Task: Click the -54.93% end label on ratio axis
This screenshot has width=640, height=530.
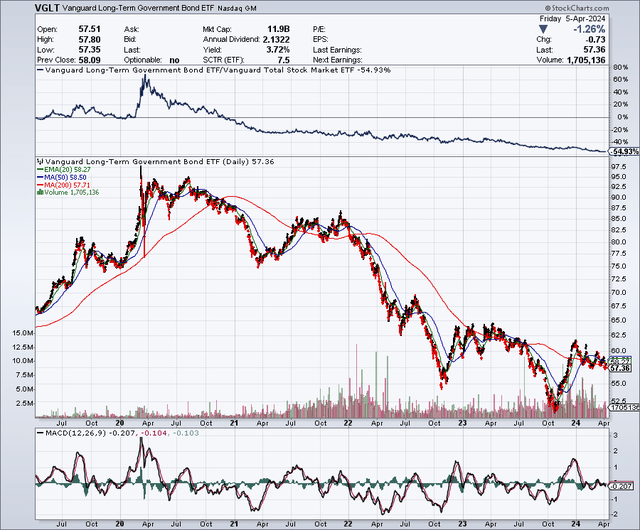Action: click(x=624, y=152)
